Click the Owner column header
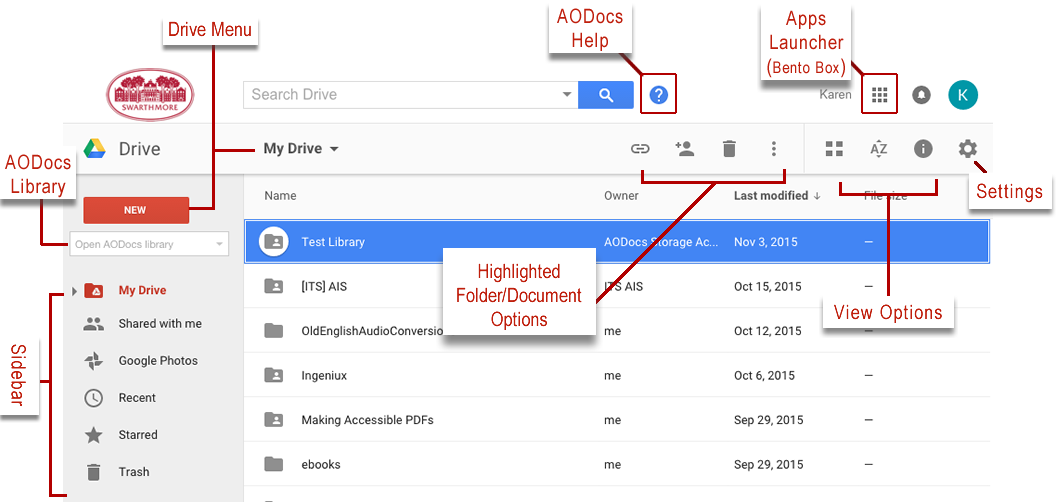 tap(621, 196)
